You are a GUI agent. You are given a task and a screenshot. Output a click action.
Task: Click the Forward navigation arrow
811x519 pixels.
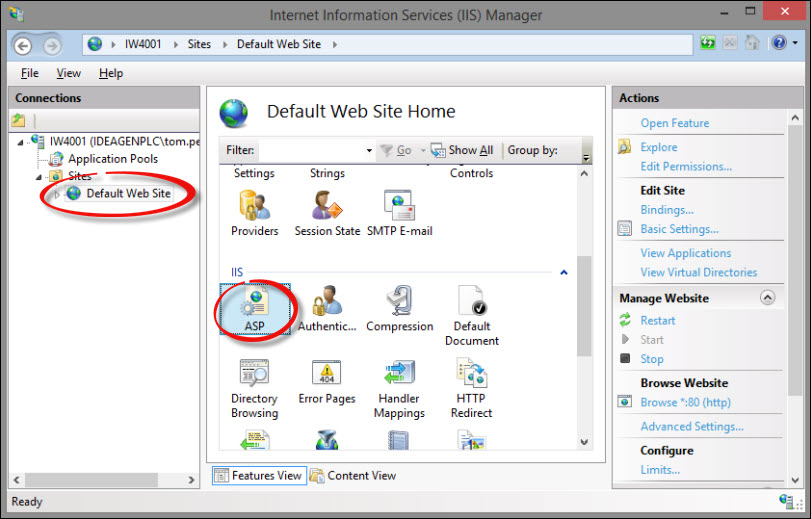pos(52,46)
